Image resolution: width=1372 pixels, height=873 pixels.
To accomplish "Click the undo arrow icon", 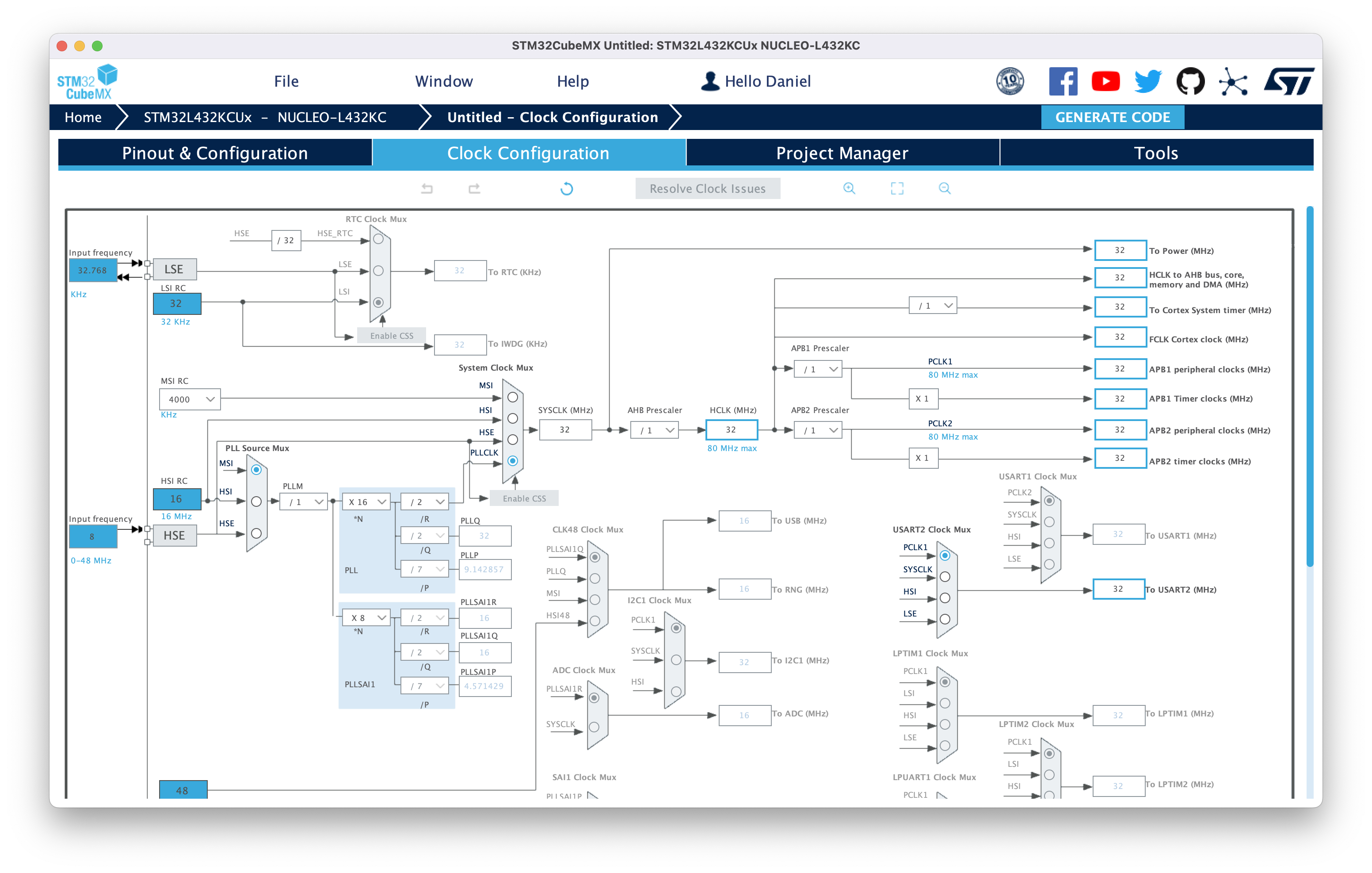I will [427, 188].
